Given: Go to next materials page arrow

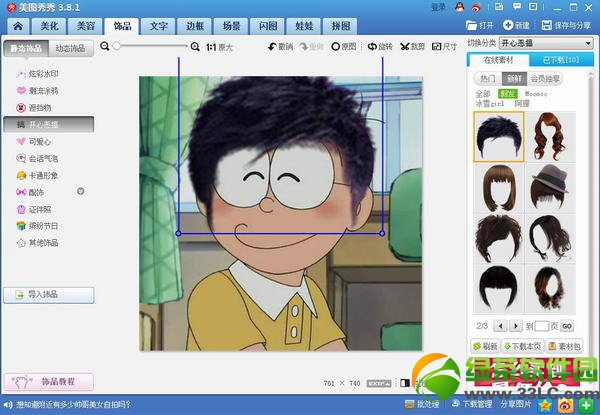Looking at the screenshot, I should pos(516,326).
